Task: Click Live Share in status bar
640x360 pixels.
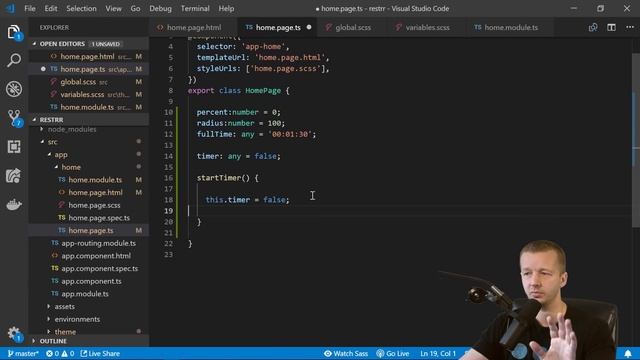Action: (100, 353)
